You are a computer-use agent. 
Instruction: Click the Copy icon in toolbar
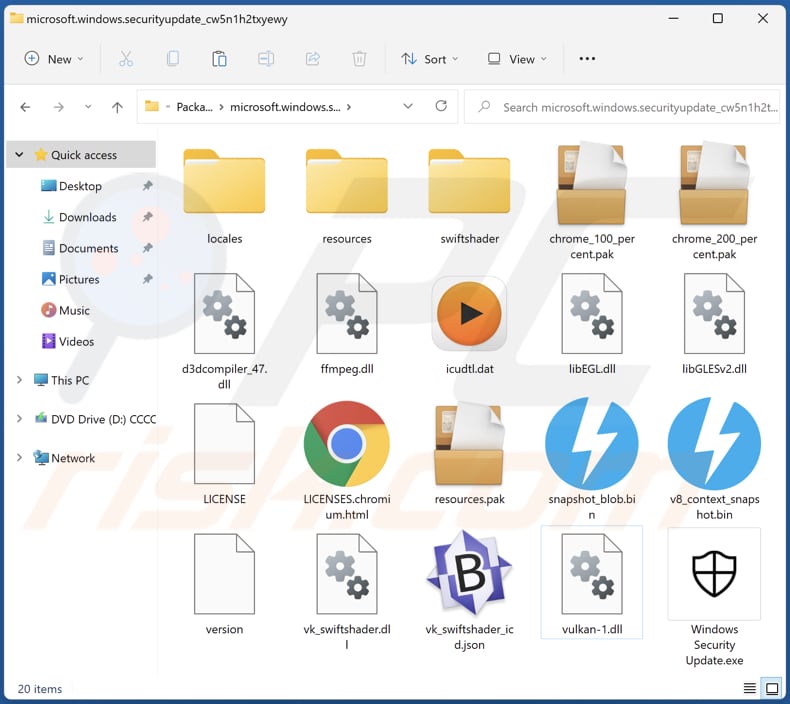pos(172,59)
